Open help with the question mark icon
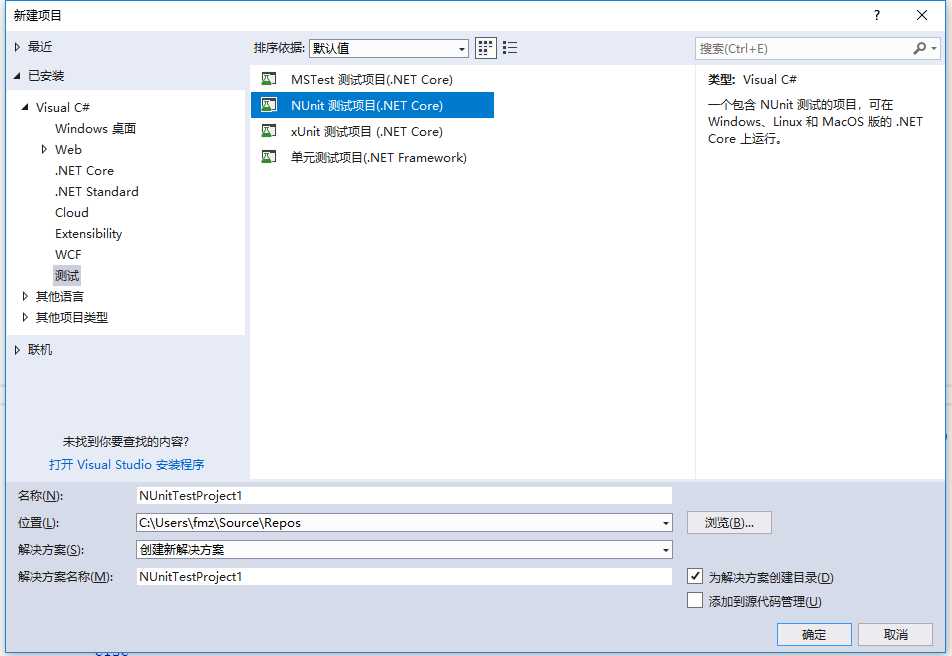Image resolution: width=952 pixels, height=656 pixels. click(876, 15)
